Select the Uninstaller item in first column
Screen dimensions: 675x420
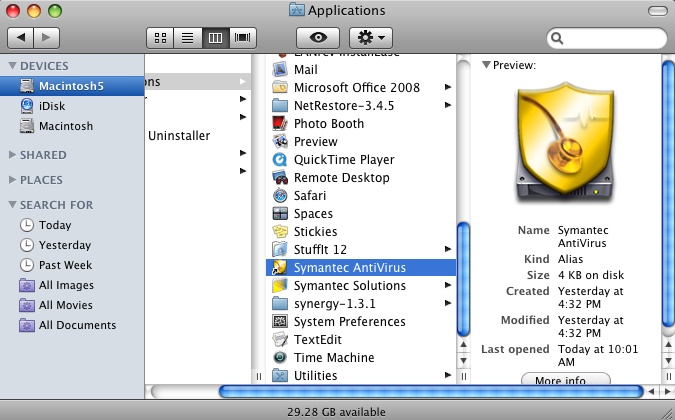pyautogui.click(x=179, y=136)
